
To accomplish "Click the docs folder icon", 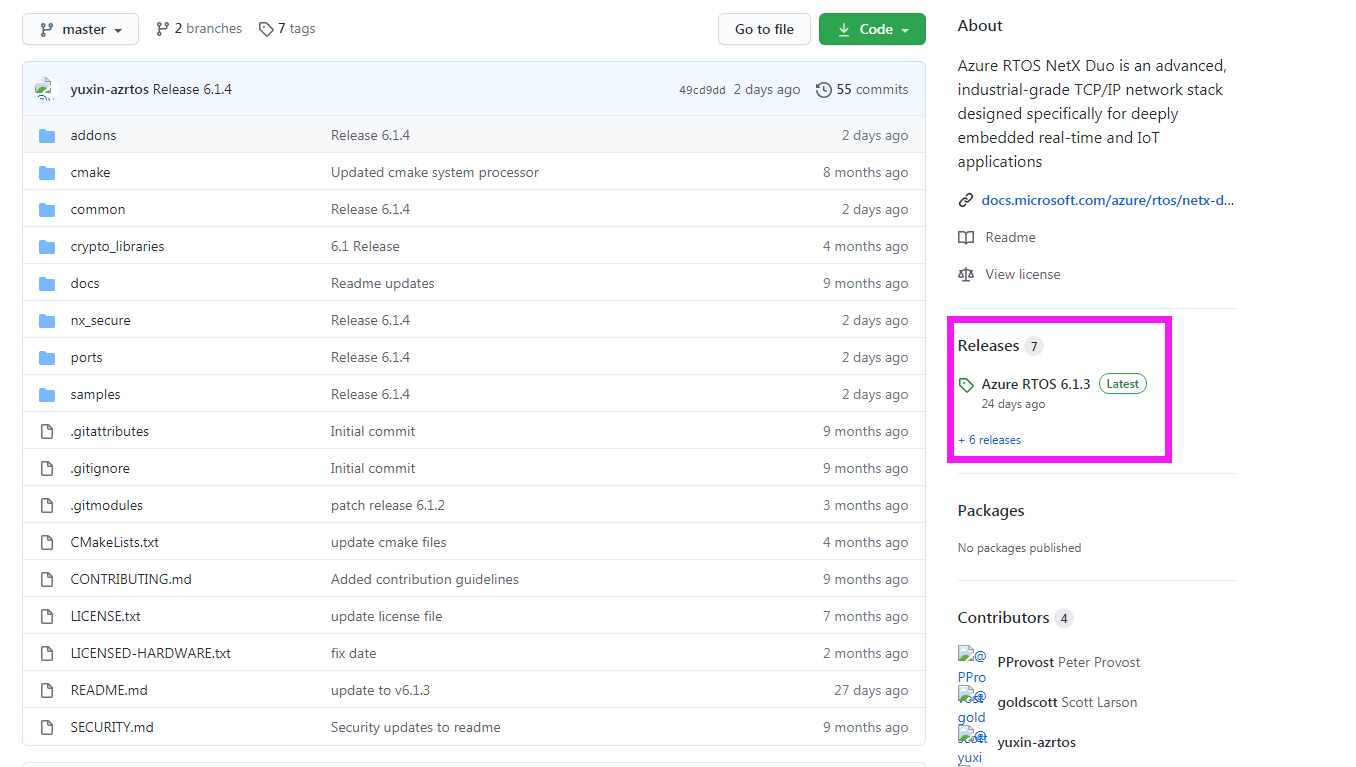I will (x=47, y=283).
